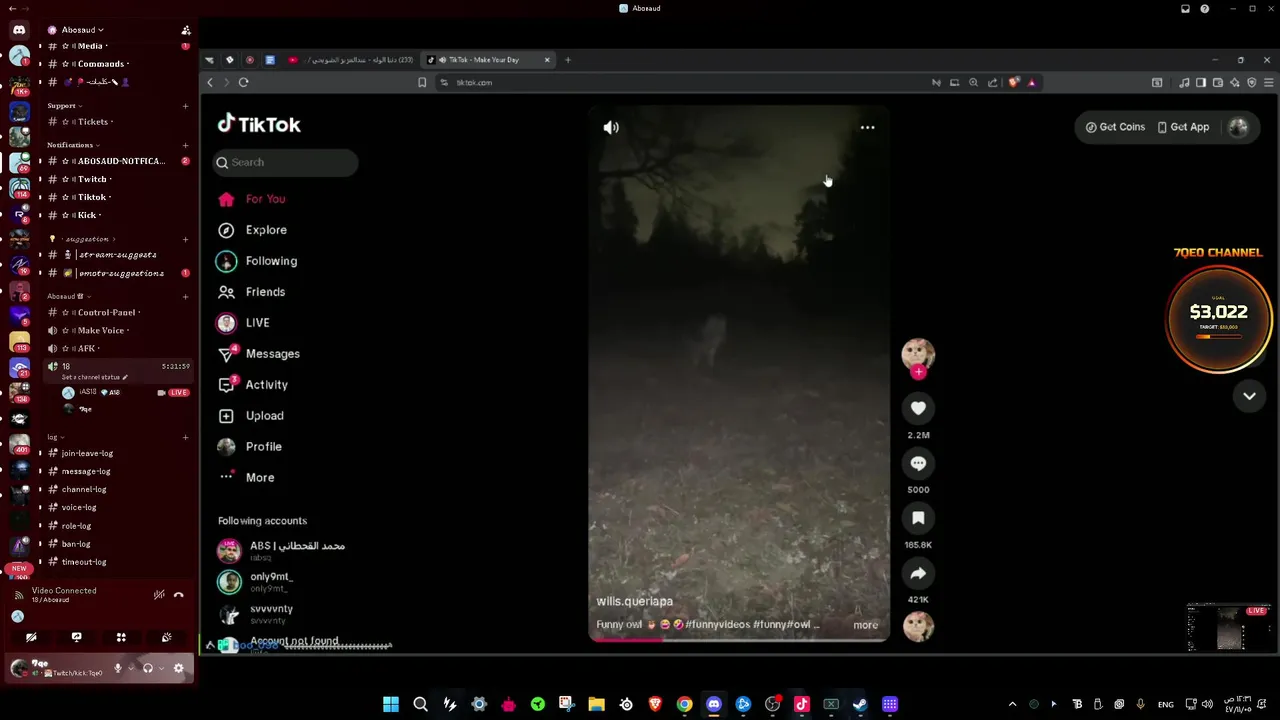
Task: Open Discord user settings gear
Action: tap(179, 668)
